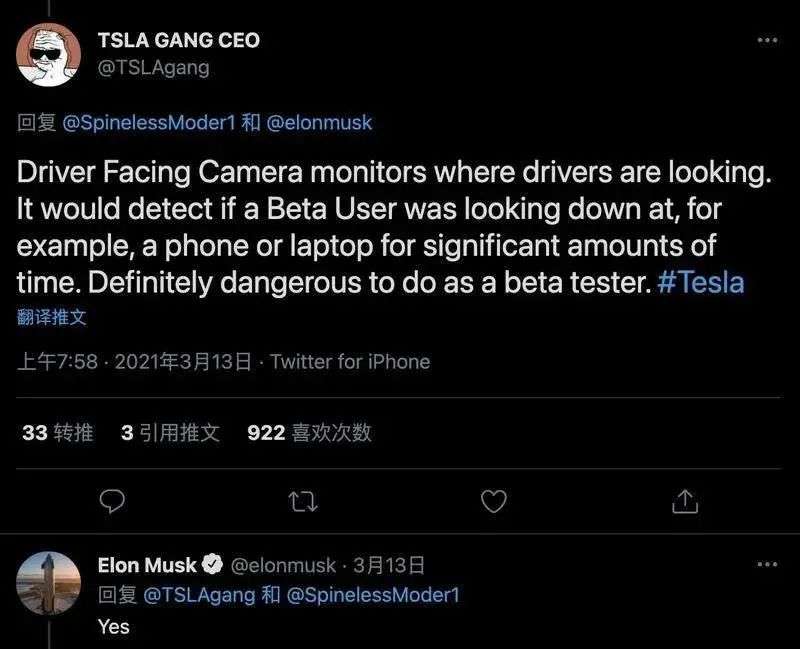Like the tweet with the heart icon
The height and width of the screenshot is (649, 800).
point(494,500)
